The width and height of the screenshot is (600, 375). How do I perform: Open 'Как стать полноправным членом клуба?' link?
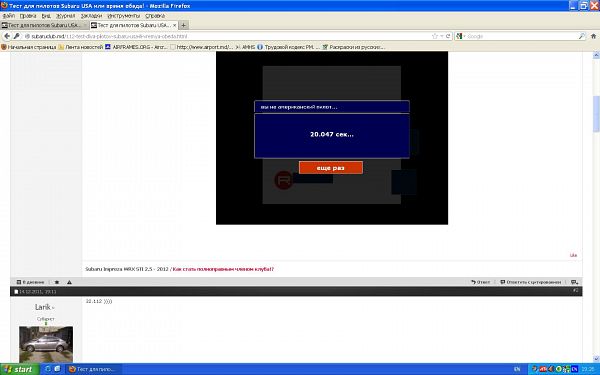pyautogui.click(x=223, y=269)
